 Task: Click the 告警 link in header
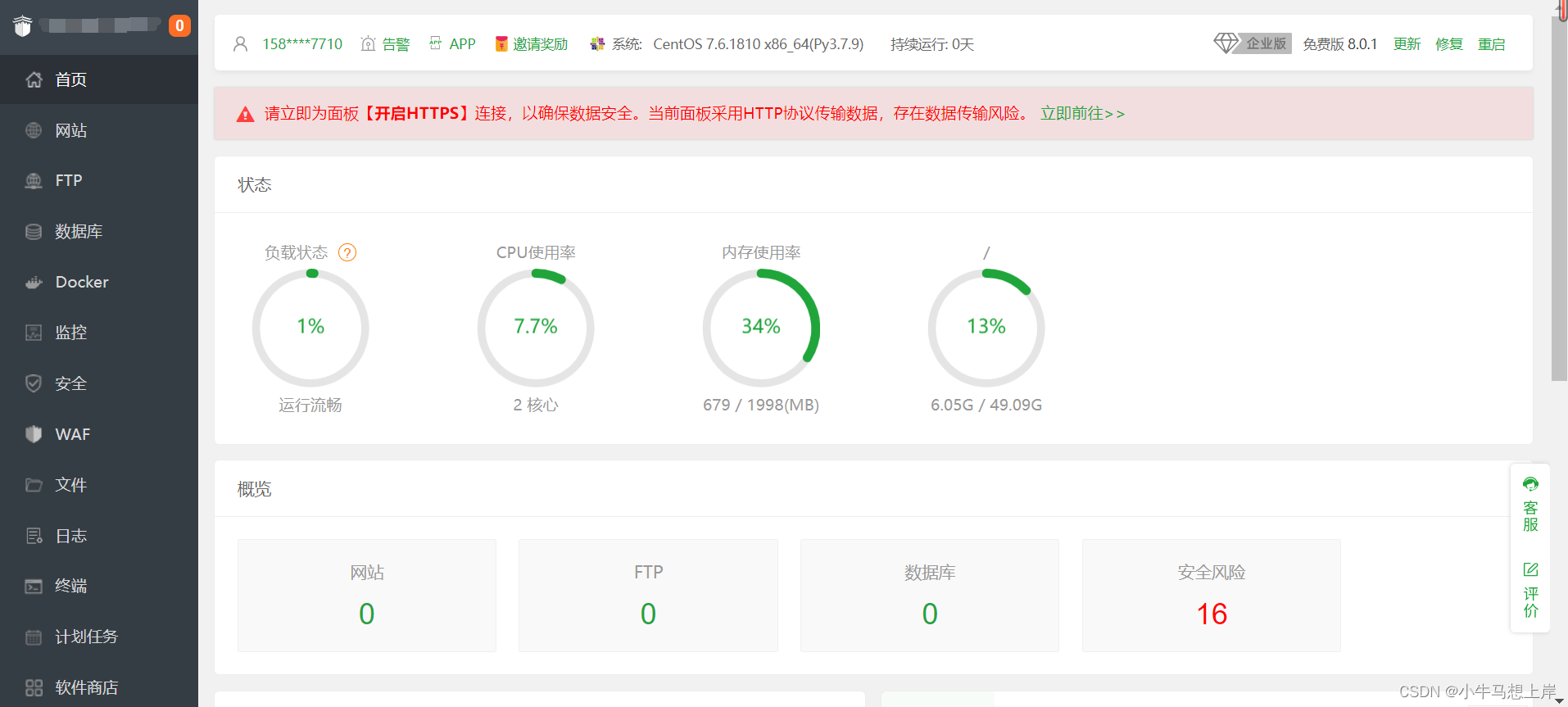396,44
